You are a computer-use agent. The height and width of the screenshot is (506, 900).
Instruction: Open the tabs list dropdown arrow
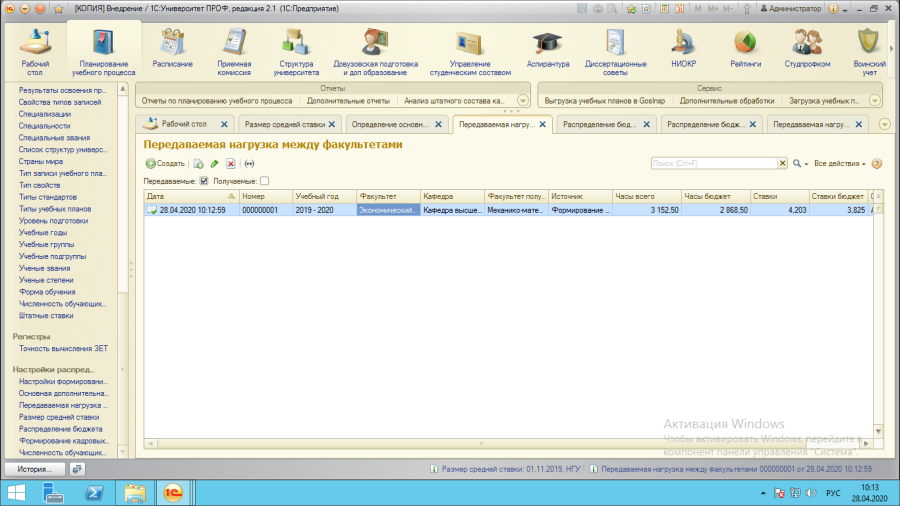click(x=884, y=124)
